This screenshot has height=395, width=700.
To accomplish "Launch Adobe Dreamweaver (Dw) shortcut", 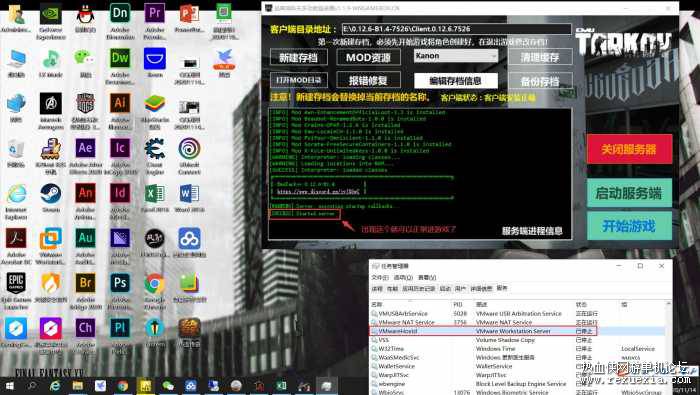I will pos(120,65).
